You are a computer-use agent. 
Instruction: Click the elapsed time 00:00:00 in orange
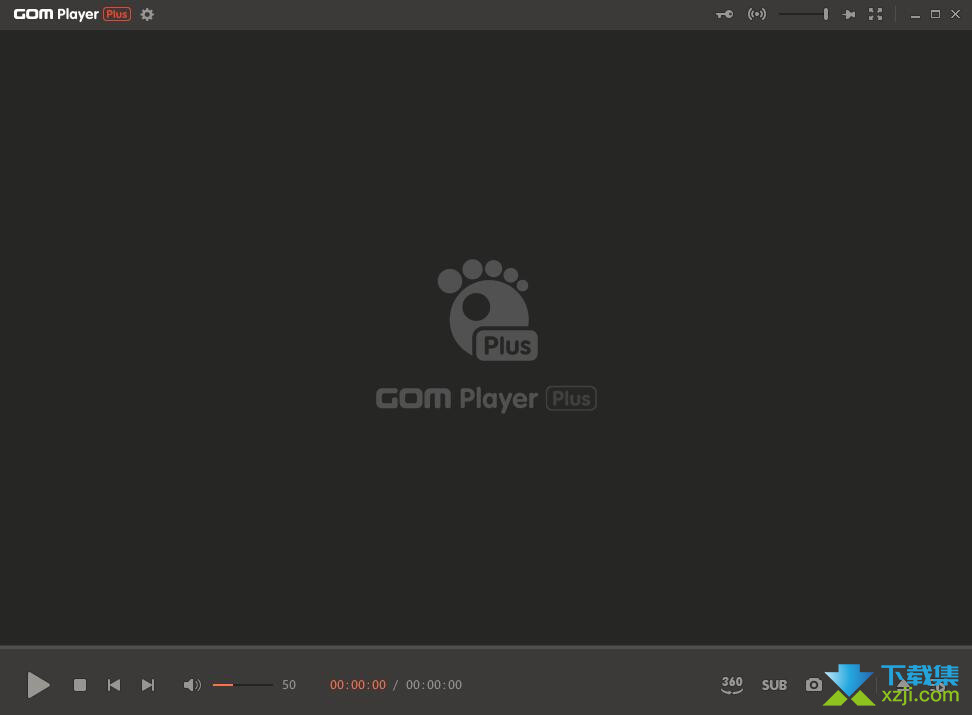pos(358,685)
